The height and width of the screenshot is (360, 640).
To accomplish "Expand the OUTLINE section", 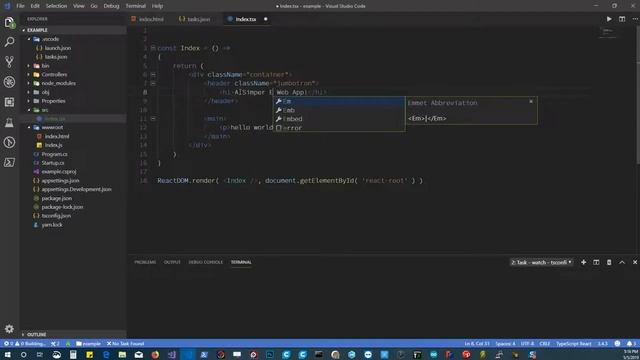I will click(x=73, y=334).
